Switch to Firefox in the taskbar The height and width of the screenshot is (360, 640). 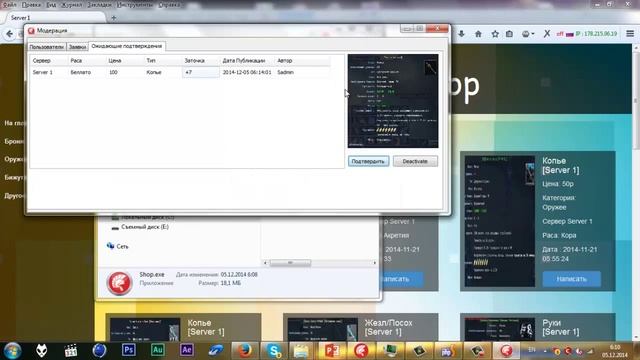tap(245, 351)
